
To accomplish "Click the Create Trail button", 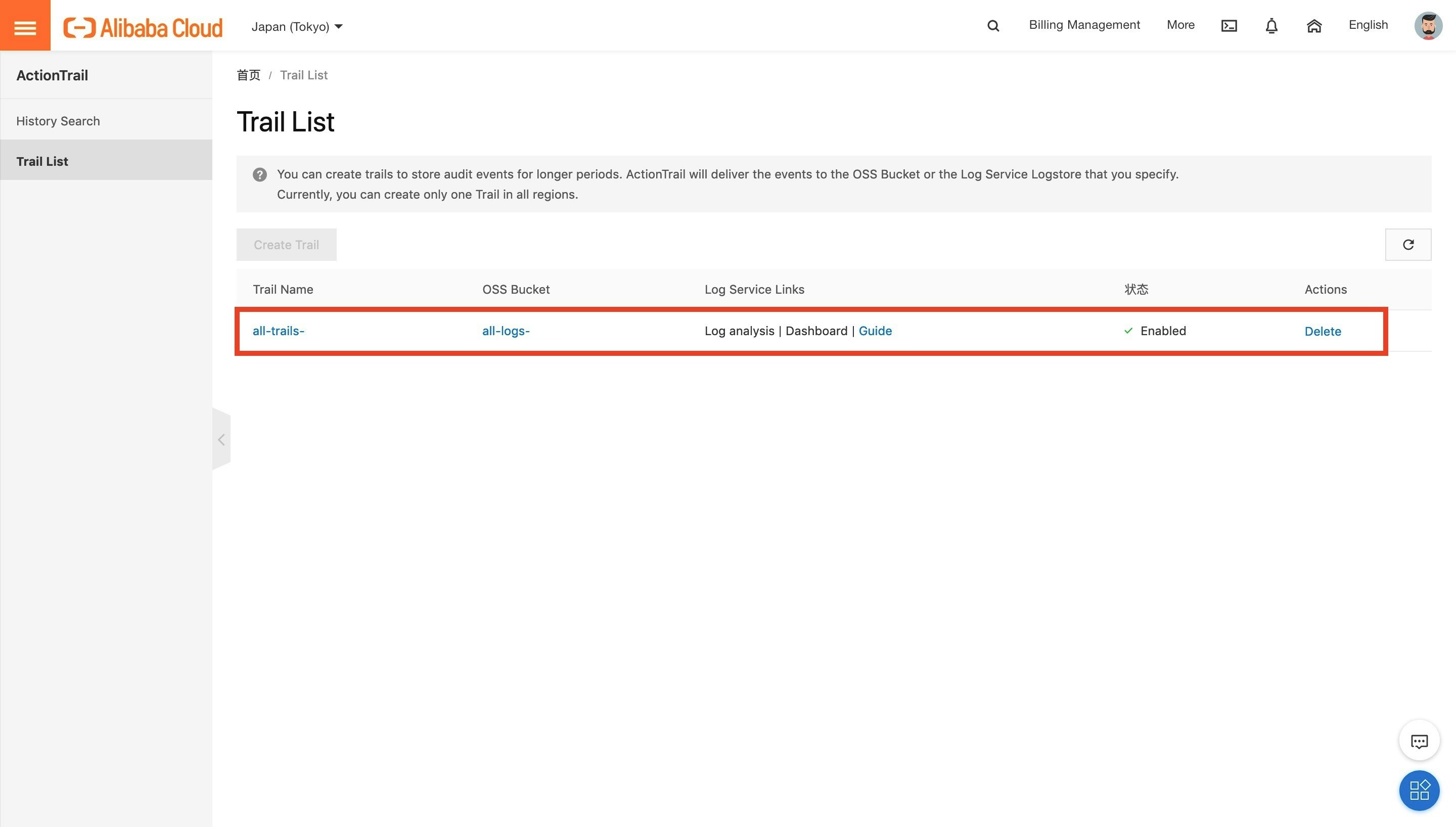I will (x=286, y=245).
